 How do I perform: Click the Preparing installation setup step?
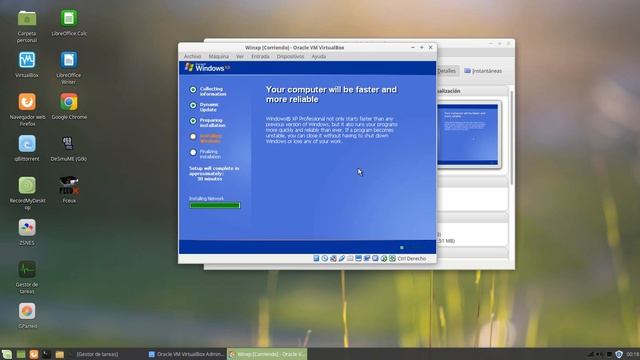pos(208,123)
